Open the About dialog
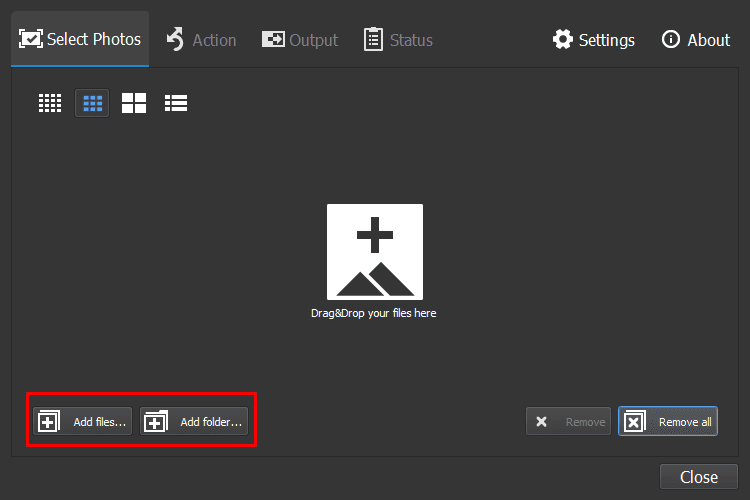This screenshot has height=500, width=750. click(x=695, y=40)
